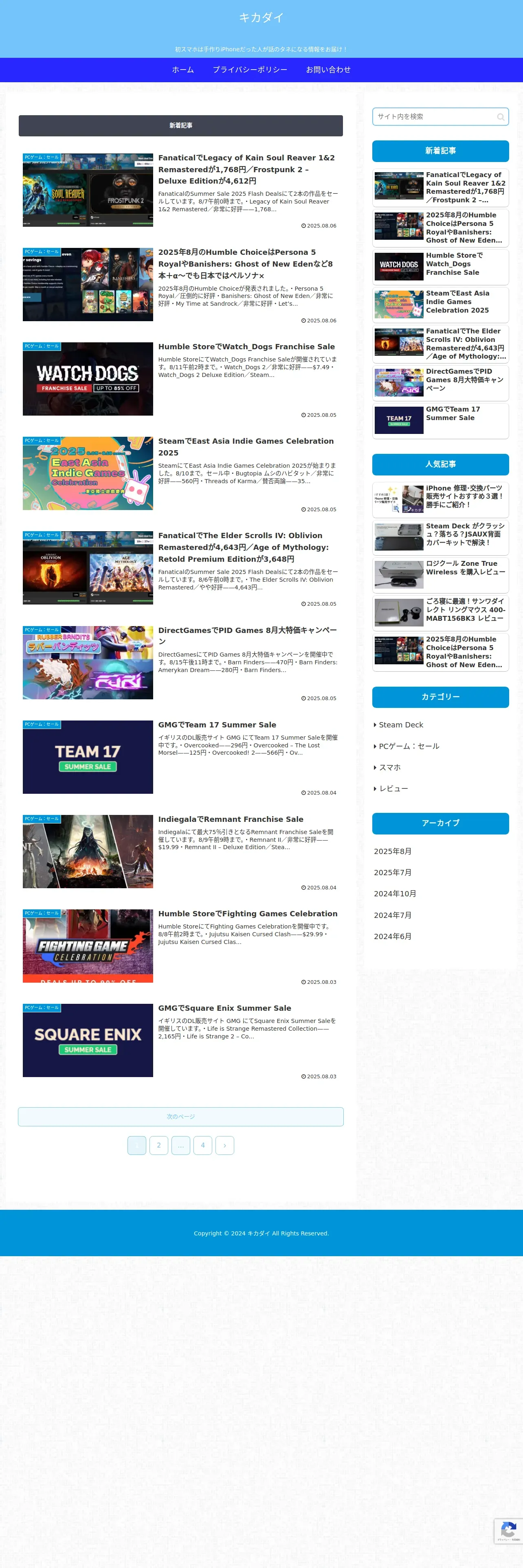Screen dimensions: 523x1568
Task: Click the current page 1 pagination button
Action: [137, 1145]
